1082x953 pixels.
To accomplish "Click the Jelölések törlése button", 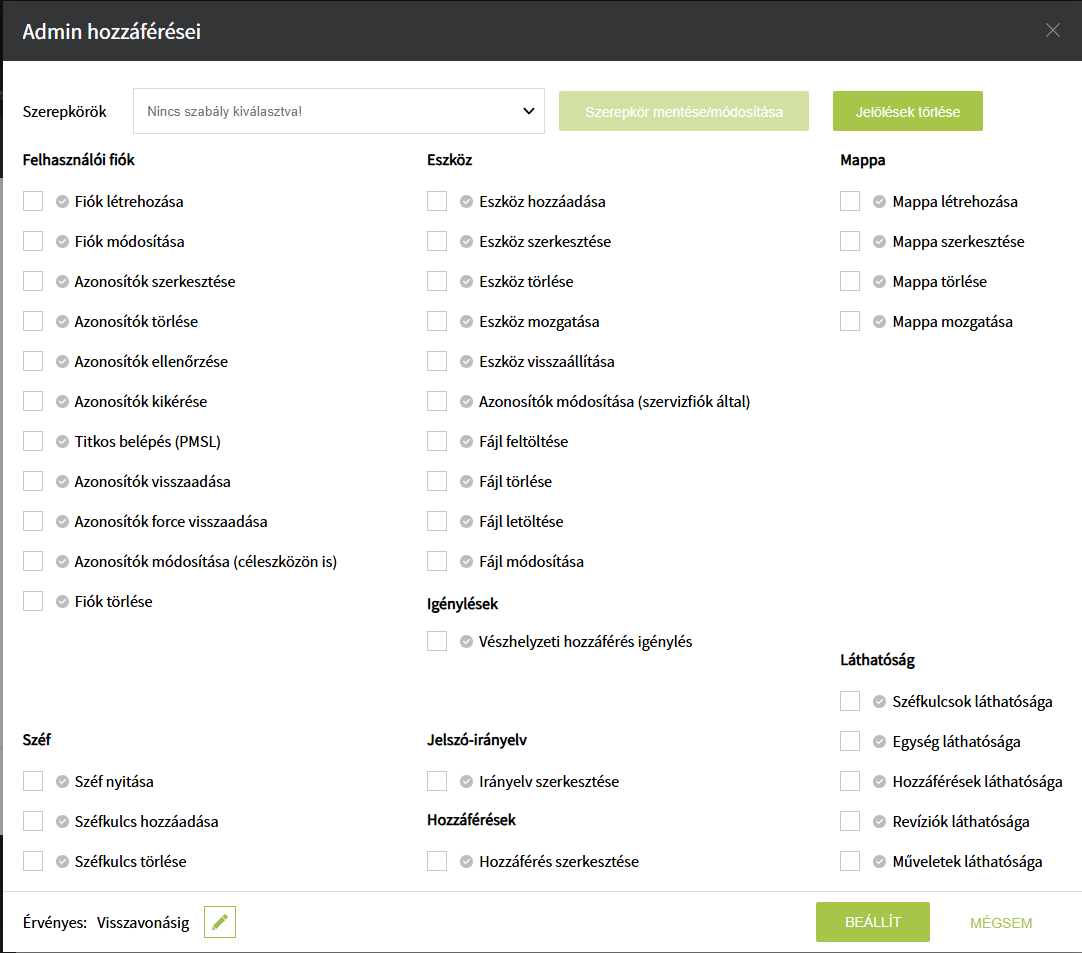I will click(x=907, y=111).
